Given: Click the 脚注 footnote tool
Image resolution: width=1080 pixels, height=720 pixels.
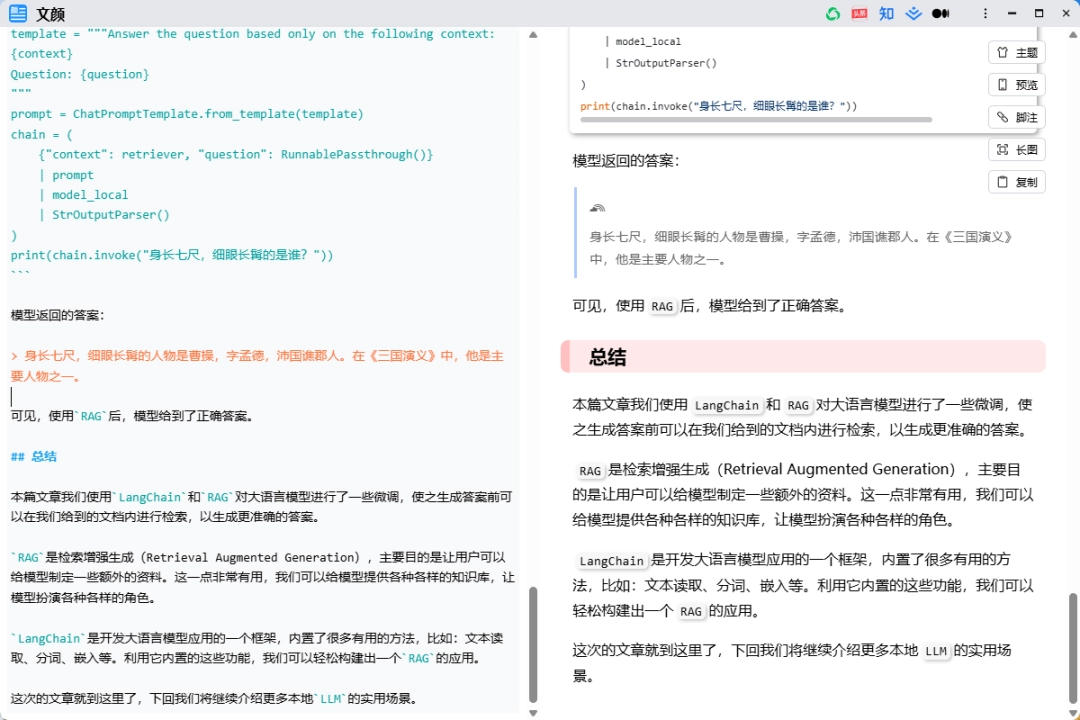Looking at the screenshot, I should click(1016, 117).
